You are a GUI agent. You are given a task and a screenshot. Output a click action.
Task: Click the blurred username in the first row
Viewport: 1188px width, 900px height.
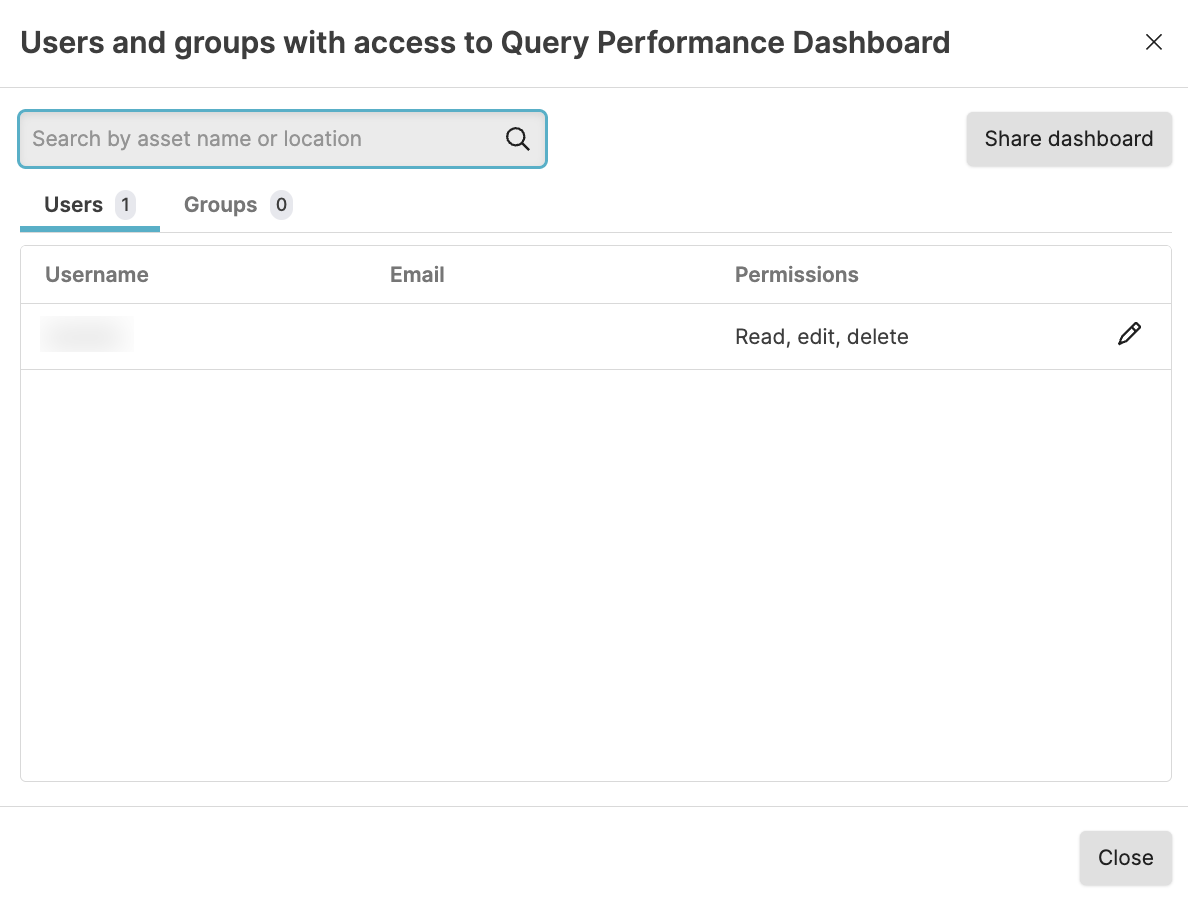tap(87, 335)
